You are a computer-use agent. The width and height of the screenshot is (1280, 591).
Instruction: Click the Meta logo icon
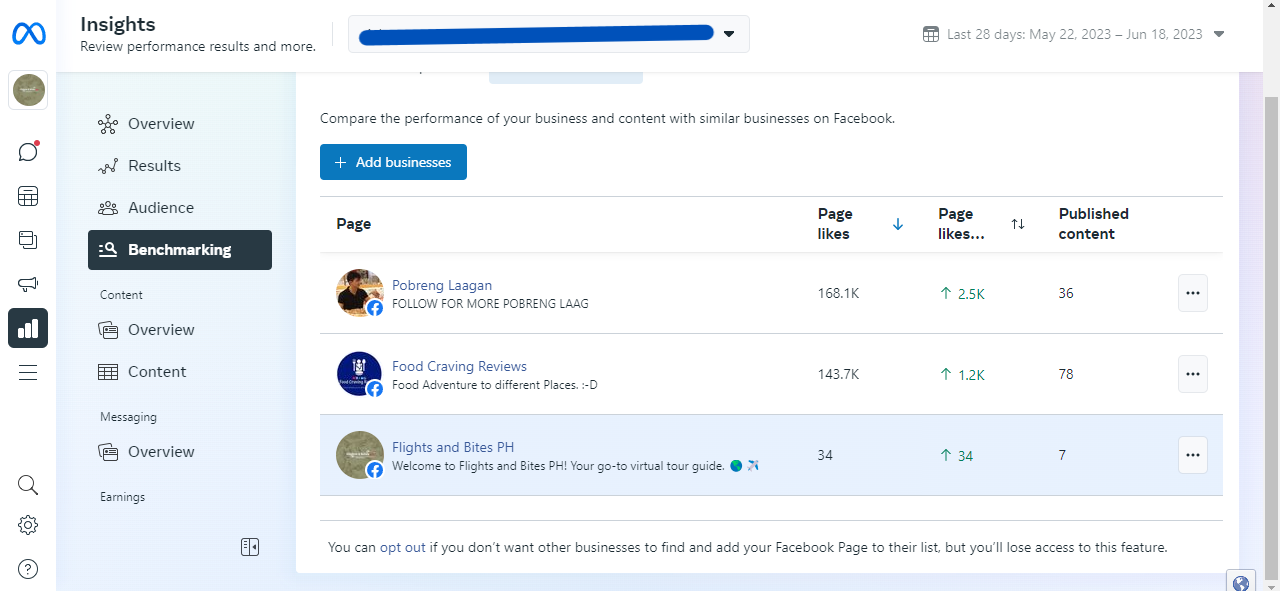(28, 34)
